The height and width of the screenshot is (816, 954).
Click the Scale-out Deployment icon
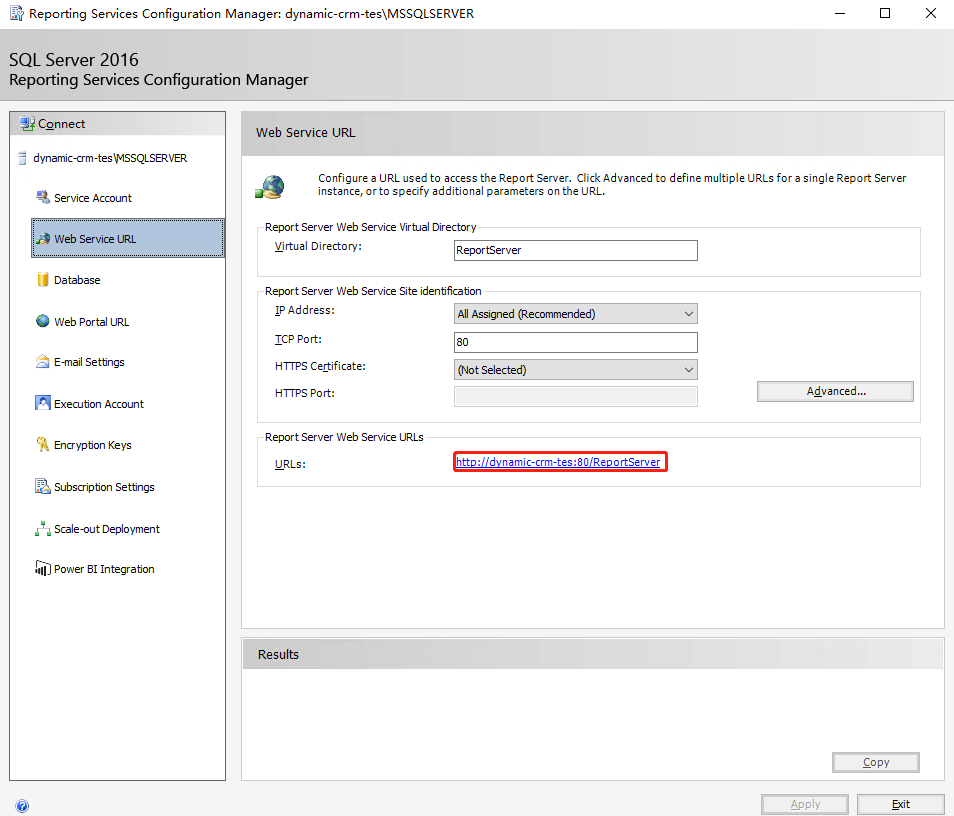pos(43,529)
